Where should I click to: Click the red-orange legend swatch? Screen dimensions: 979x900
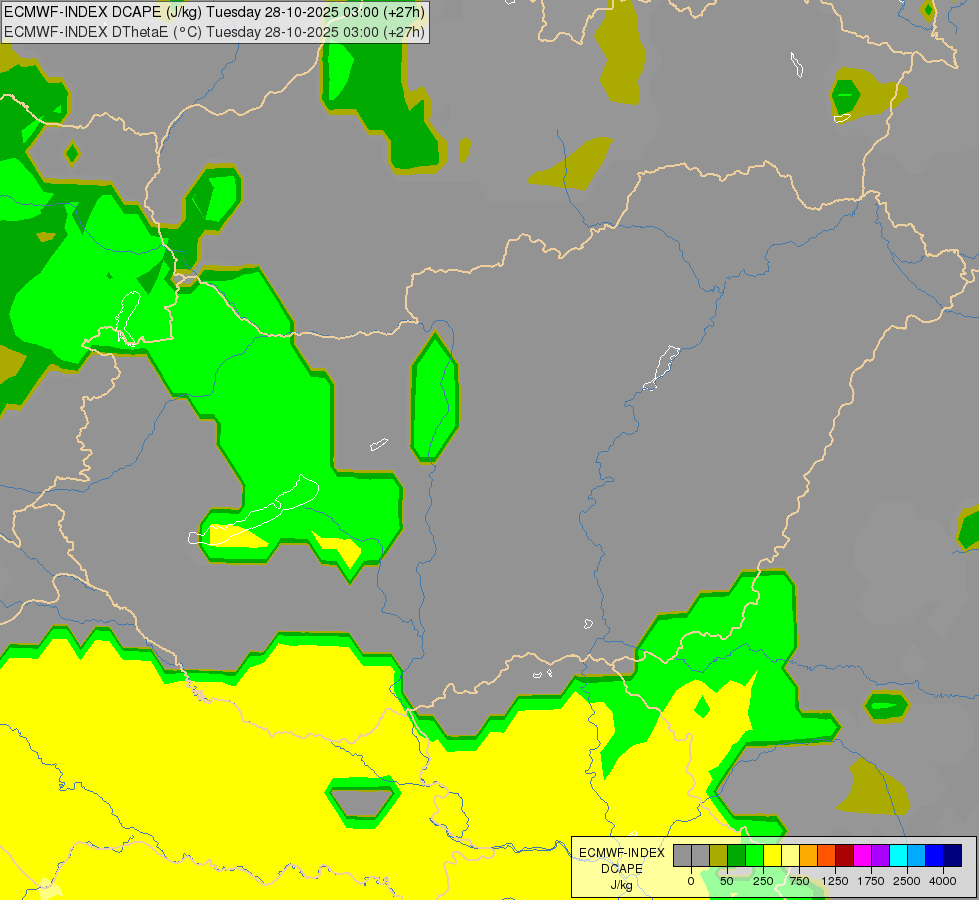(827, 855)
